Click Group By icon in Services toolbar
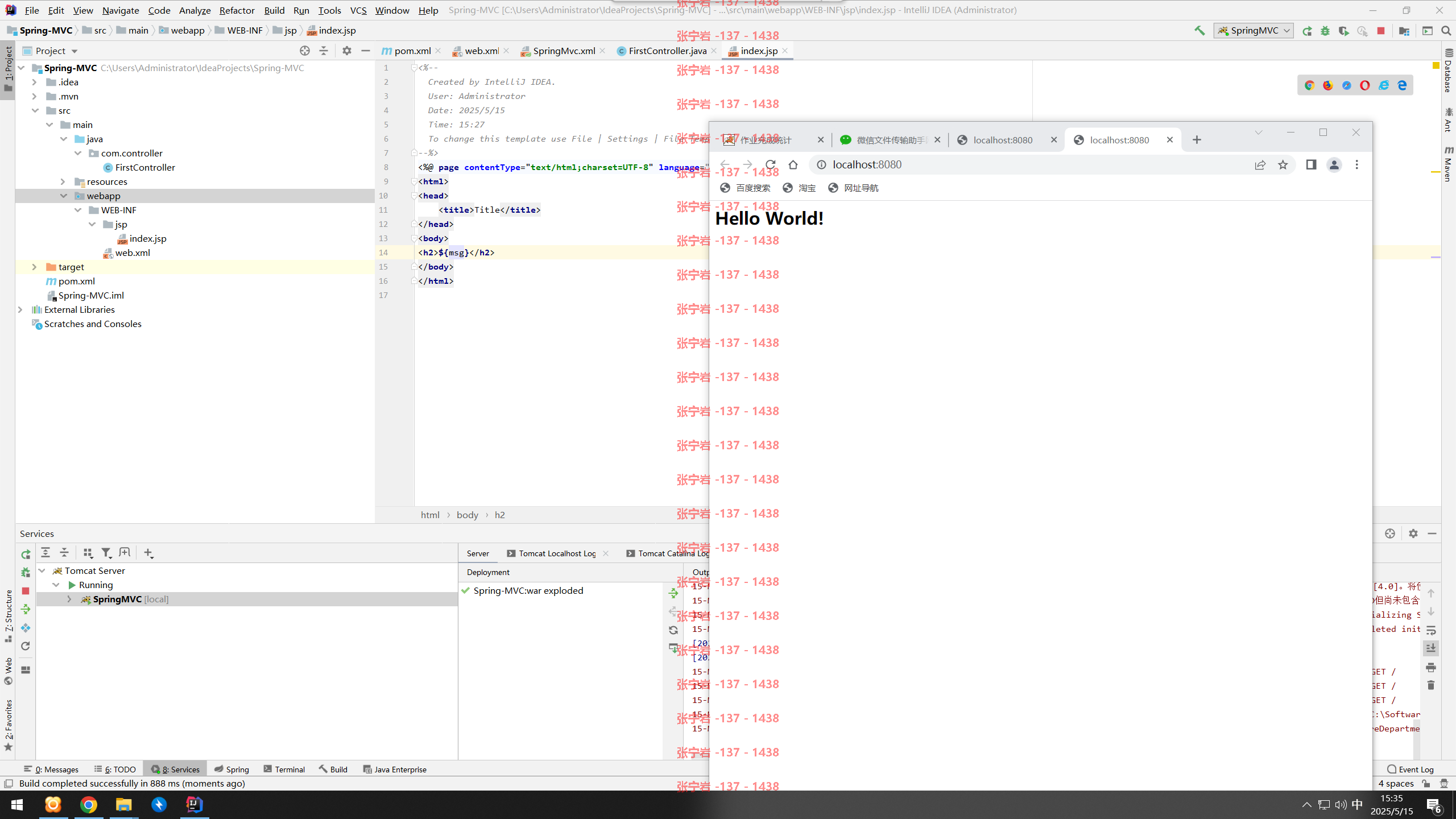Image resolution: width=1456 pixels, height=819 pixels. tap(88, 552)
